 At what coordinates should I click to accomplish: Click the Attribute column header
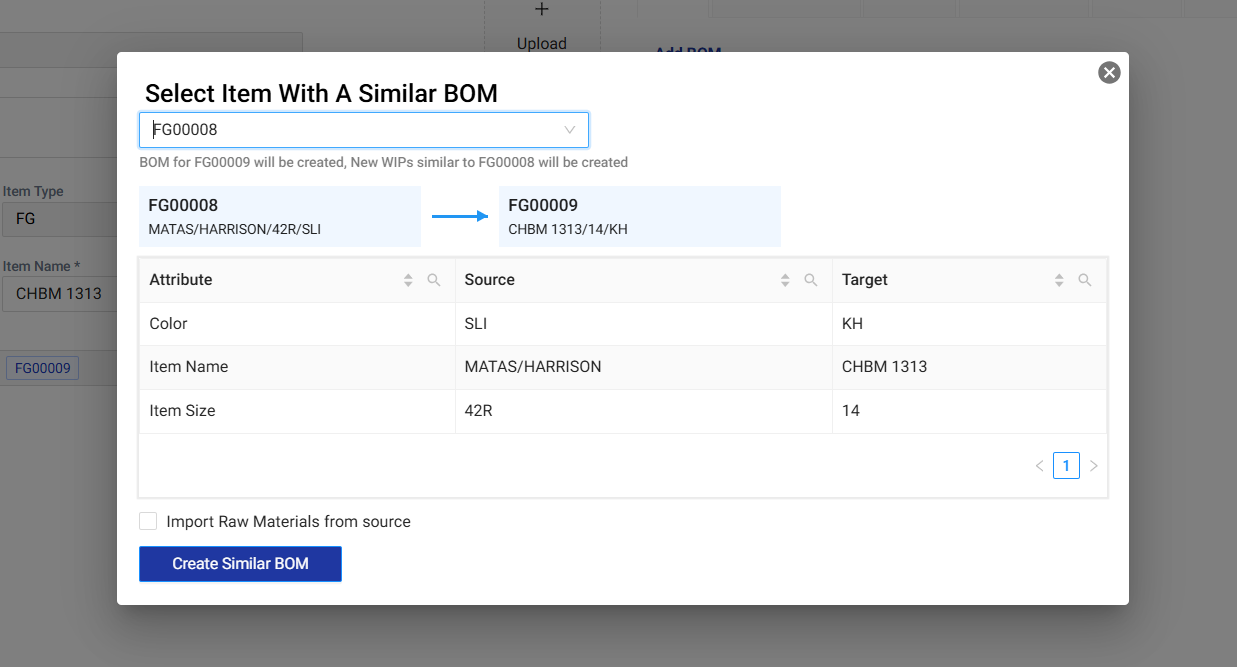181,280
